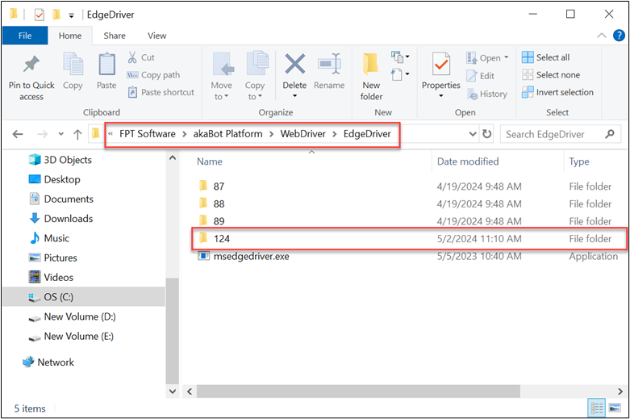
Task: Create a New folder
Action: pos(371,77)
